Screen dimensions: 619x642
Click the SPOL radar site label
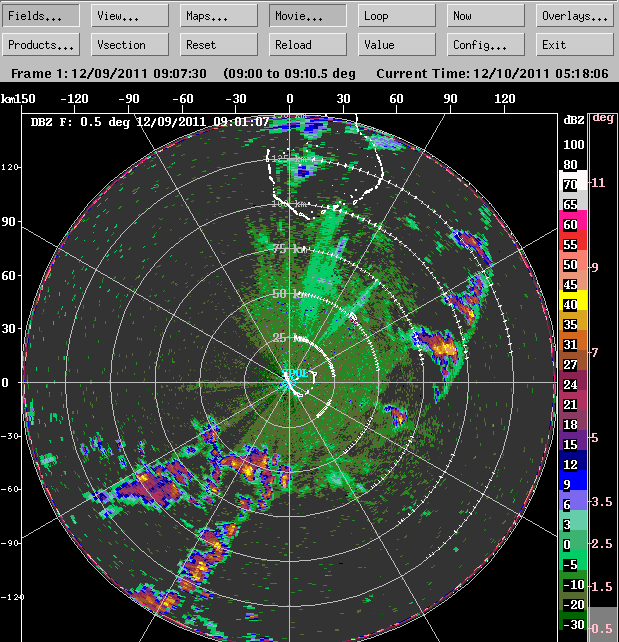[295, 373]
